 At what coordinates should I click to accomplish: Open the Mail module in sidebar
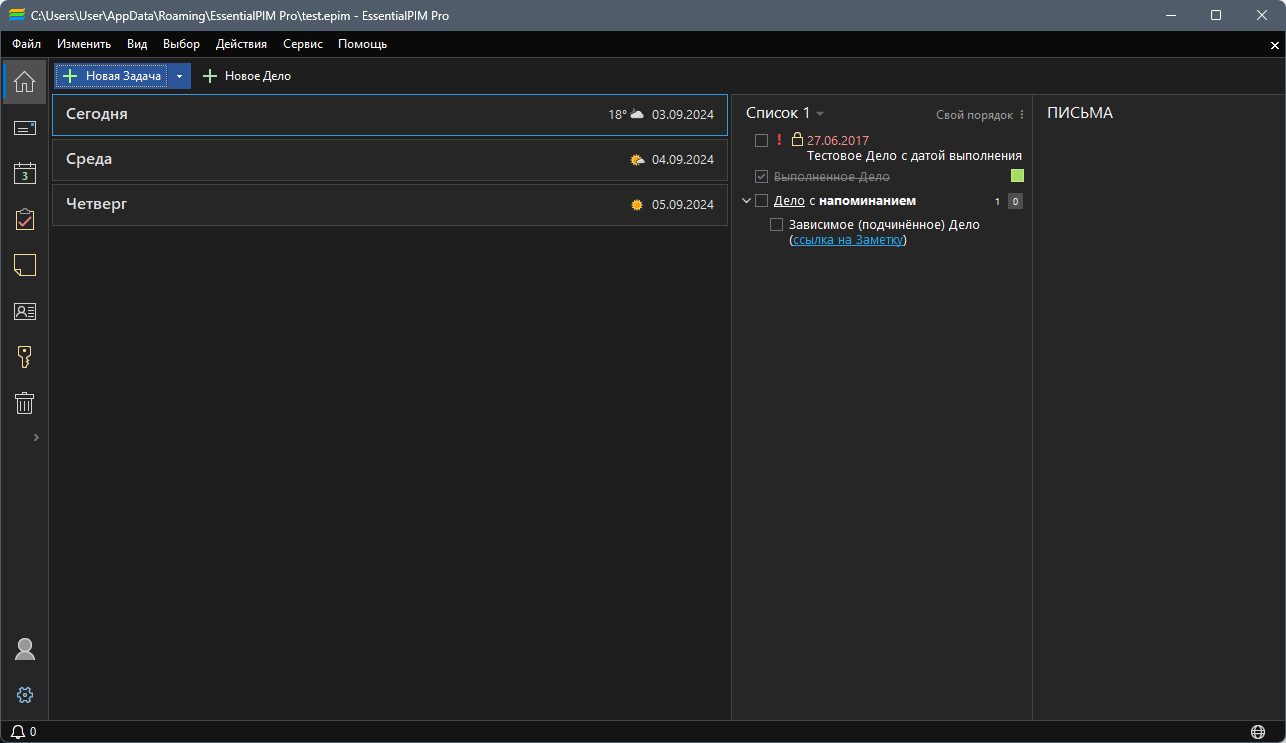point(25,128)
